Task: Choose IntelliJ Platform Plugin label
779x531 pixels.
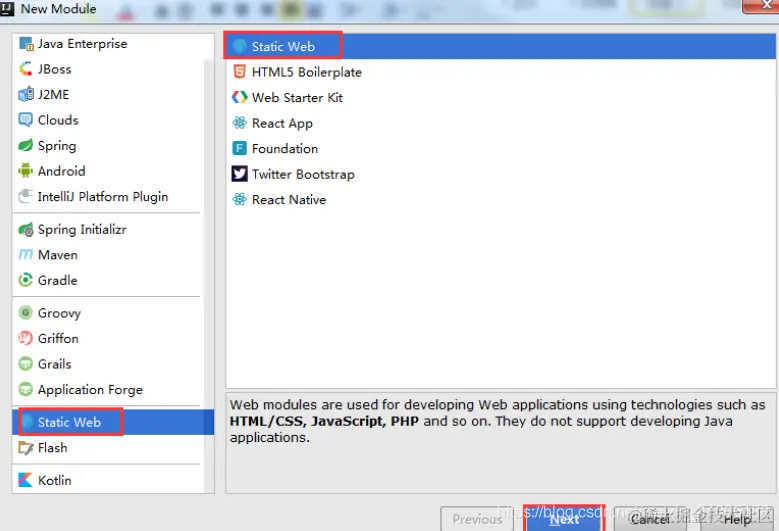Action: pos(103,197)
